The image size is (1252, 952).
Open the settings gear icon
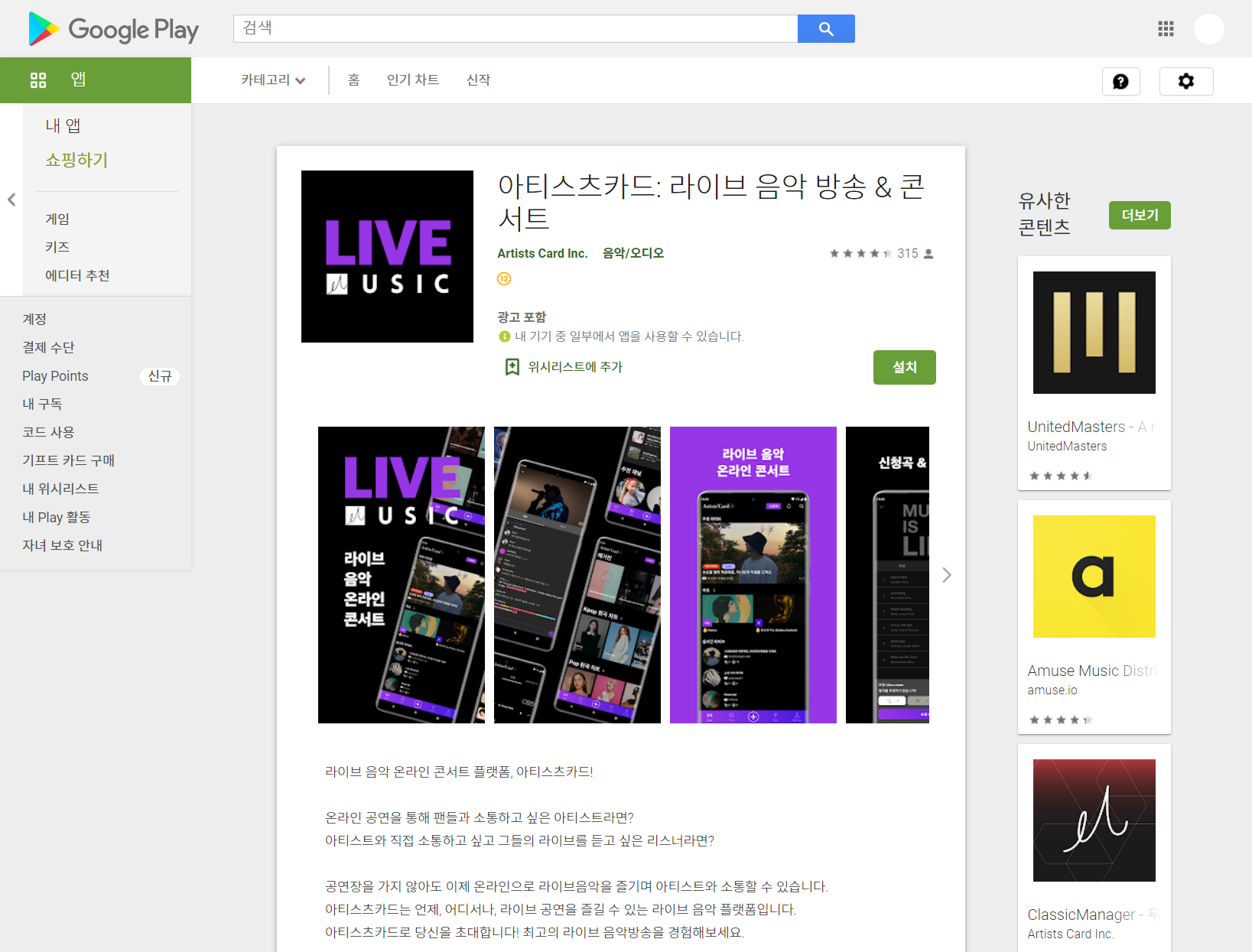(1186, 81)
